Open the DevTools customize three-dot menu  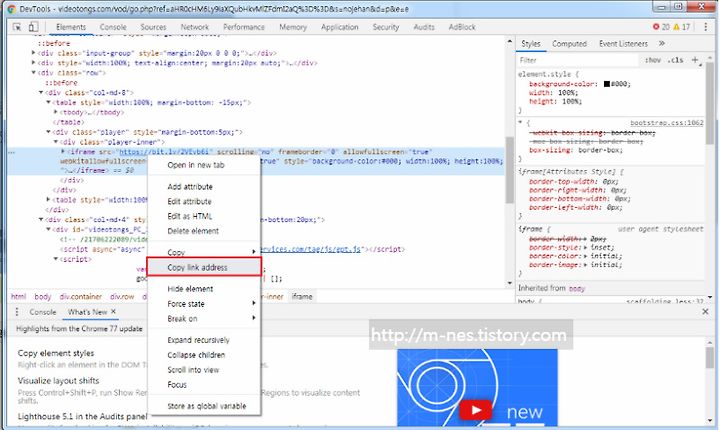click(x=706, y=27)
